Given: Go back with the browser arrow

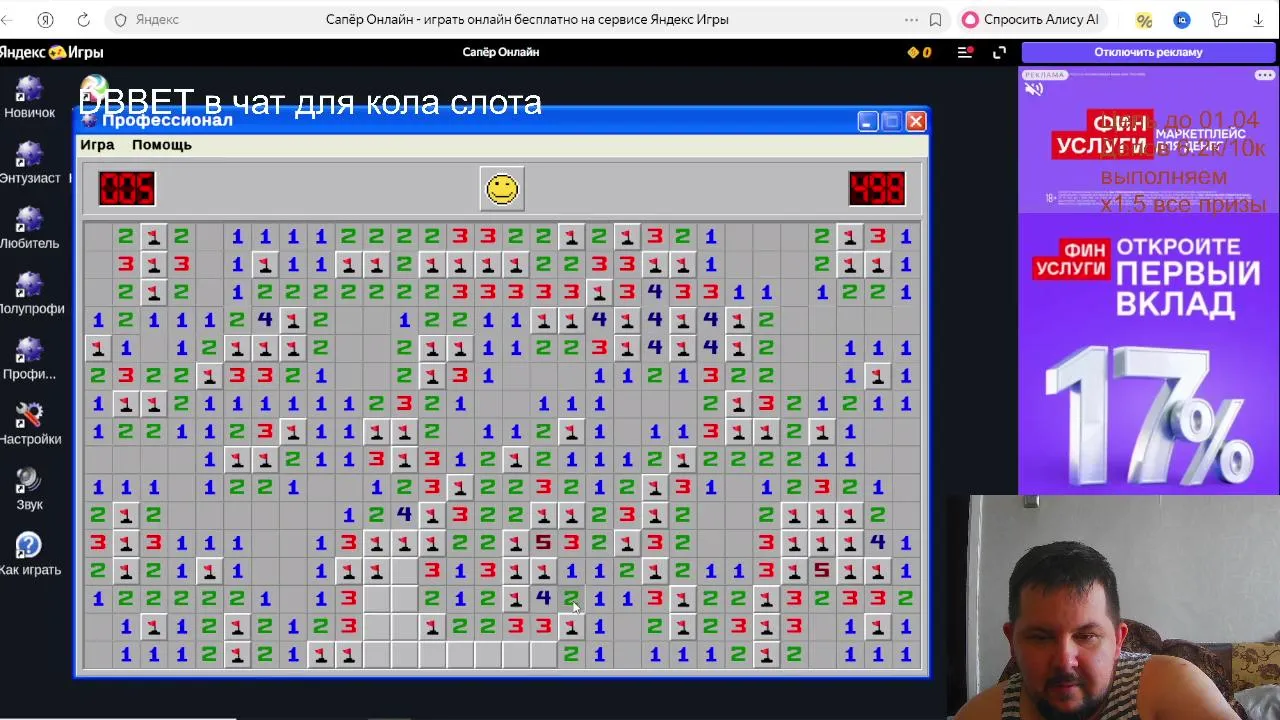Looking at the screenshot, I should tap(8, 19).
